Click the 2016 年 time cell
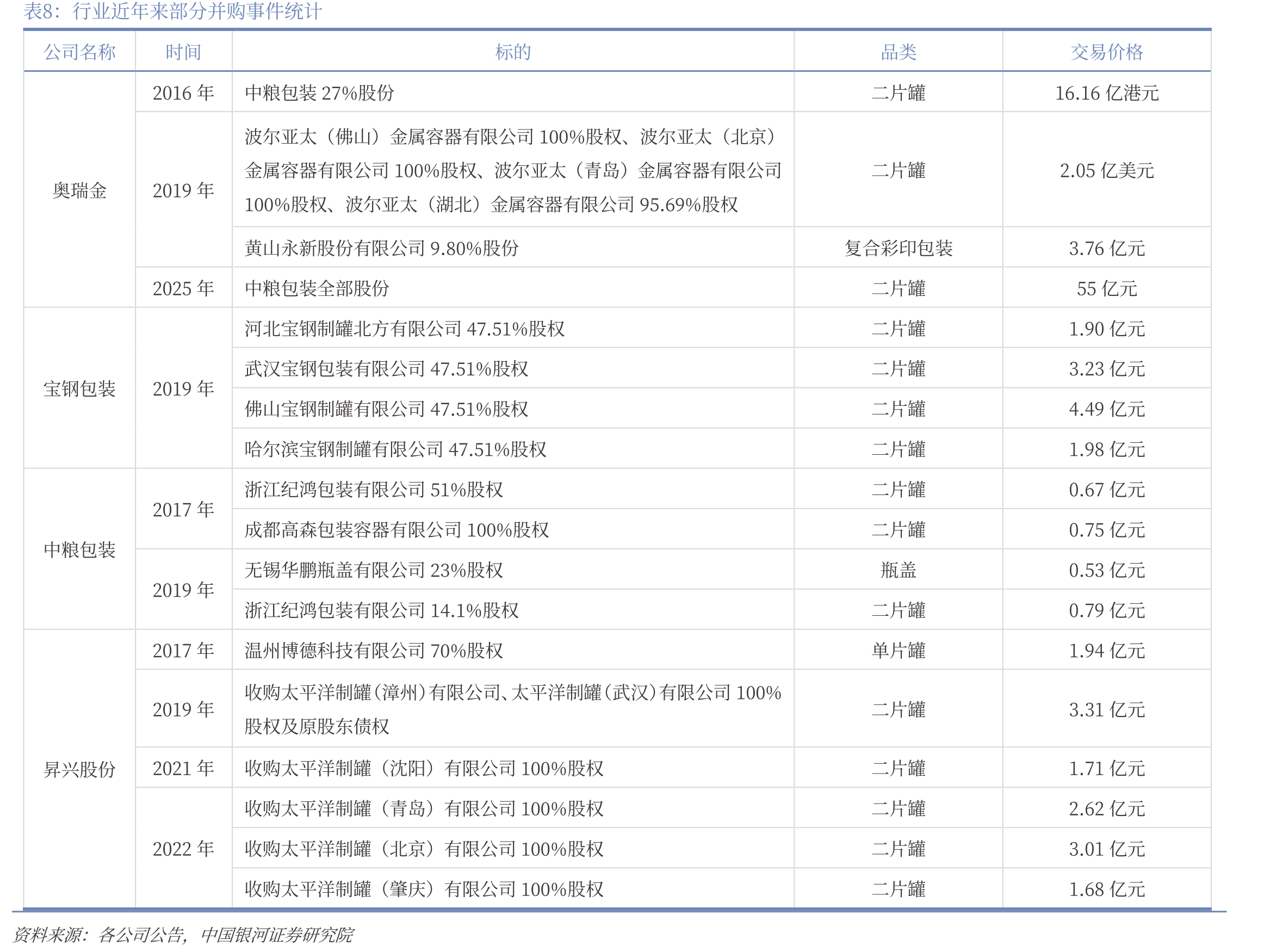 tap(183, 92)
